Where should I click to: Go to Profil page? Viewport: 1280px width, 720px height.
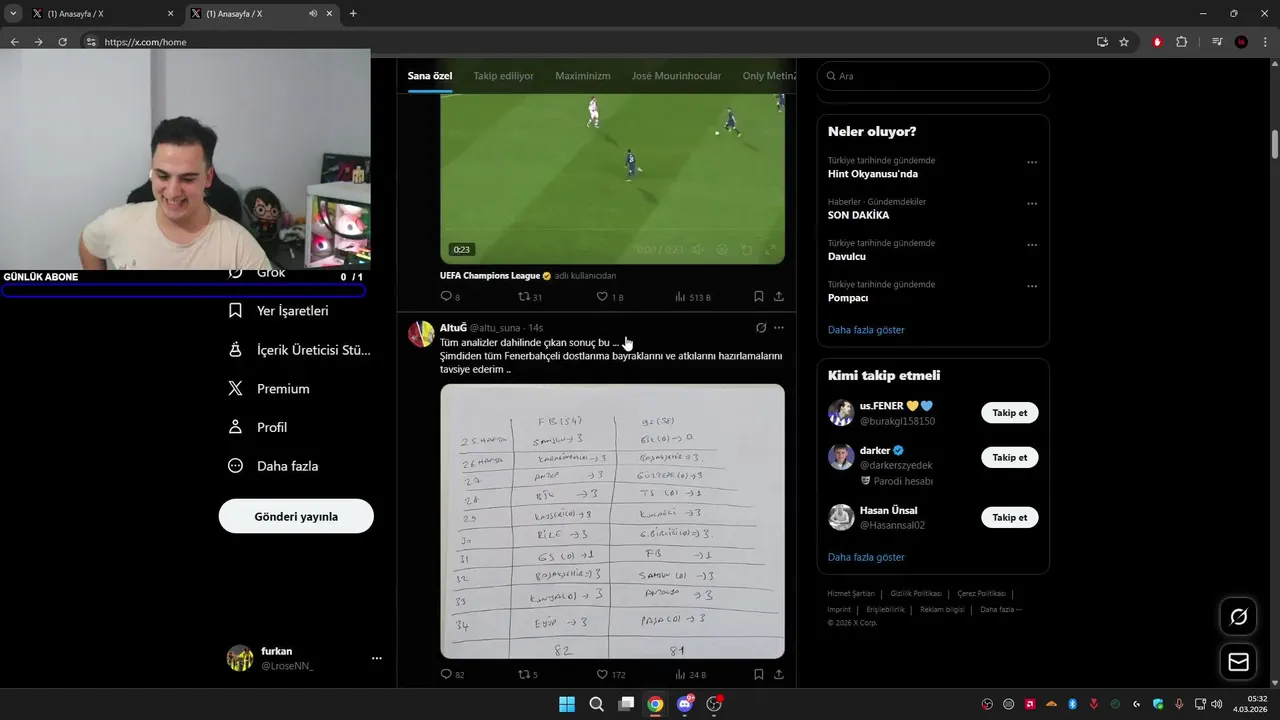(x=257, y=427)
